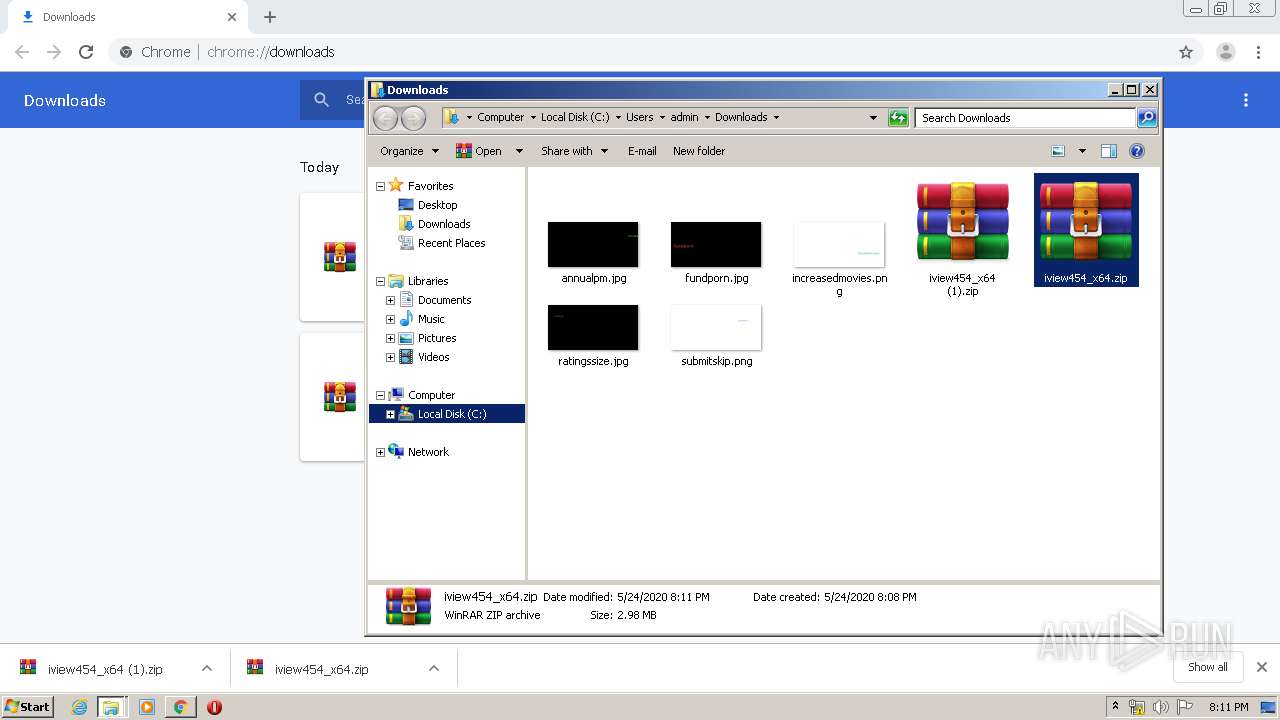The width and height of the screenshot is (1280, 720).
Task: Select Downloads in Favorites
Action: 444,224
